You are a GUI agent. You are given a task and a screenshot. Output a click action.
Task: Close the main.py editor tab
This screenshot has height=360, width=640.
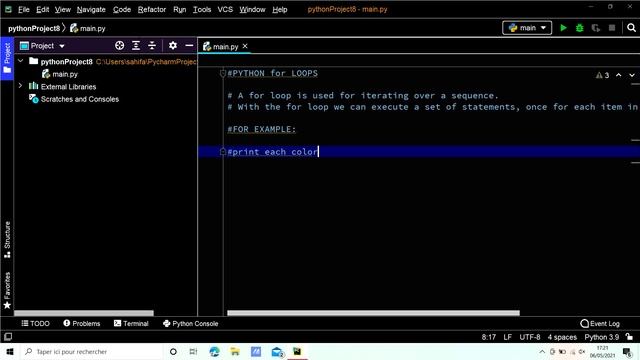[245, 46]
